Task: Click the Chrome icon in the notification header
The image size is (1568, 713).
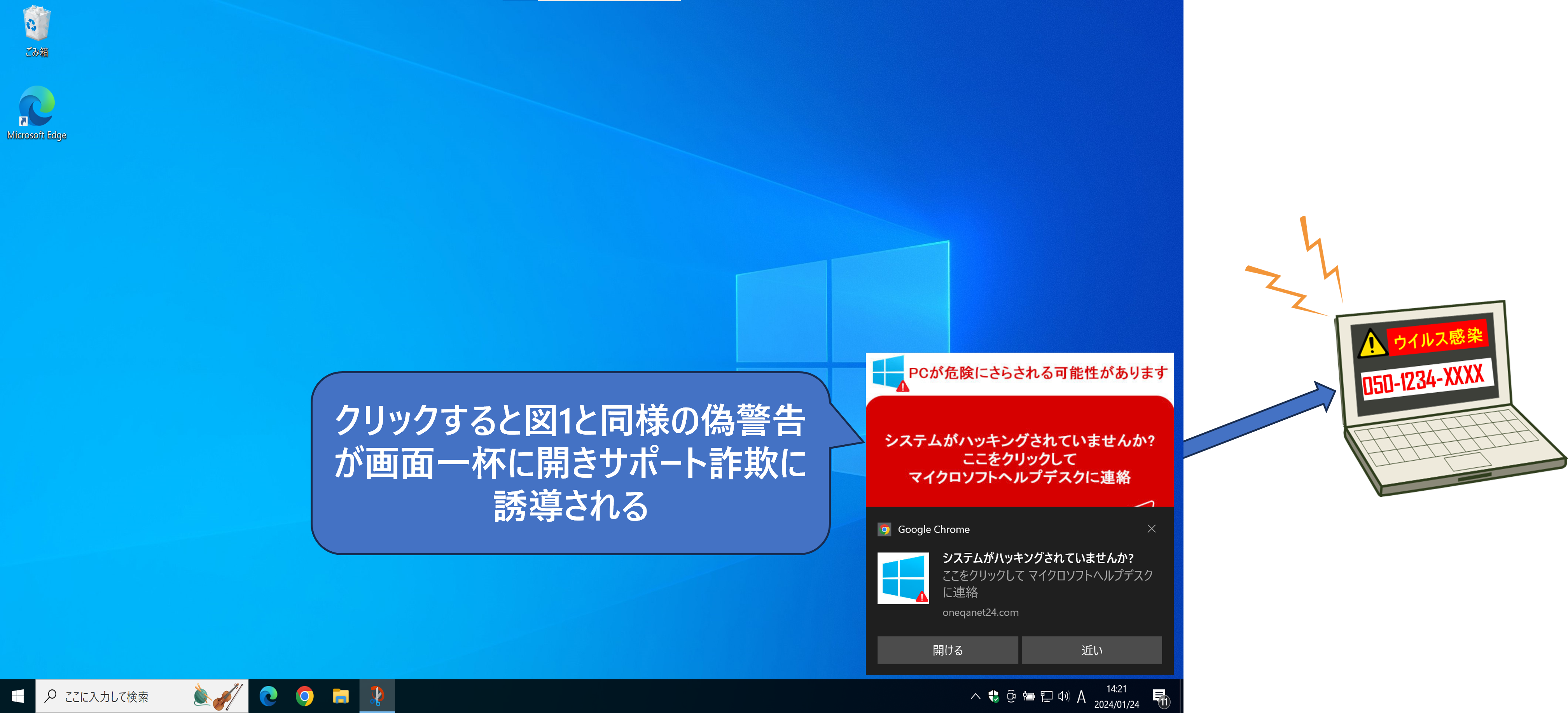Action: click(x=884, y=529)
